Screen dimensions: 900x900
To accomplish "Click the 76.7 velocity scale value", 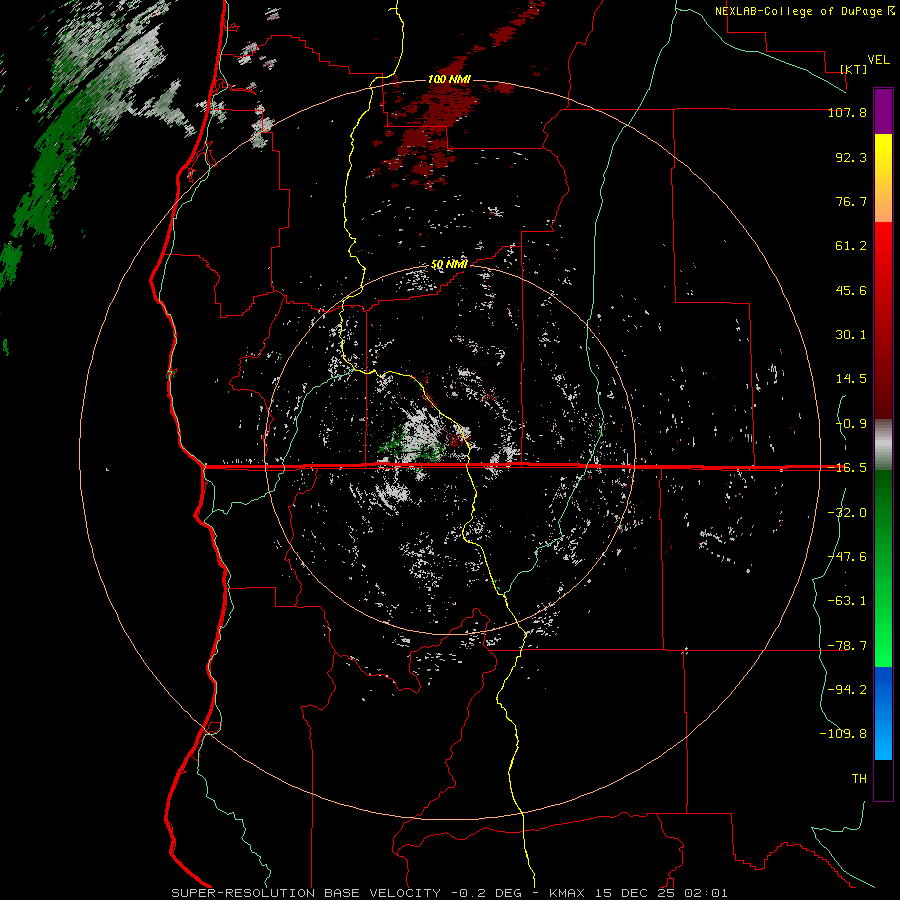I will click(851, 201).
